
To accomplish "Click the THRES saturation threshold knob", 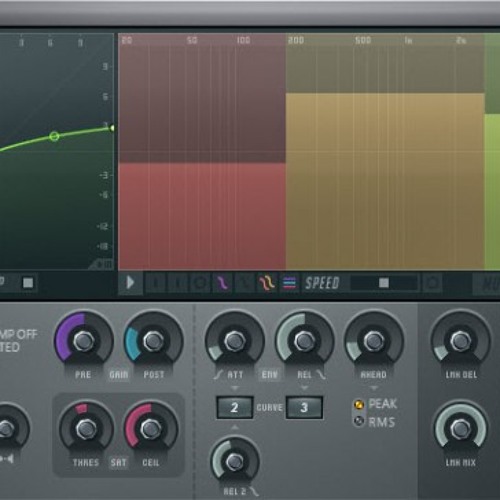I will tap(86, 429).
